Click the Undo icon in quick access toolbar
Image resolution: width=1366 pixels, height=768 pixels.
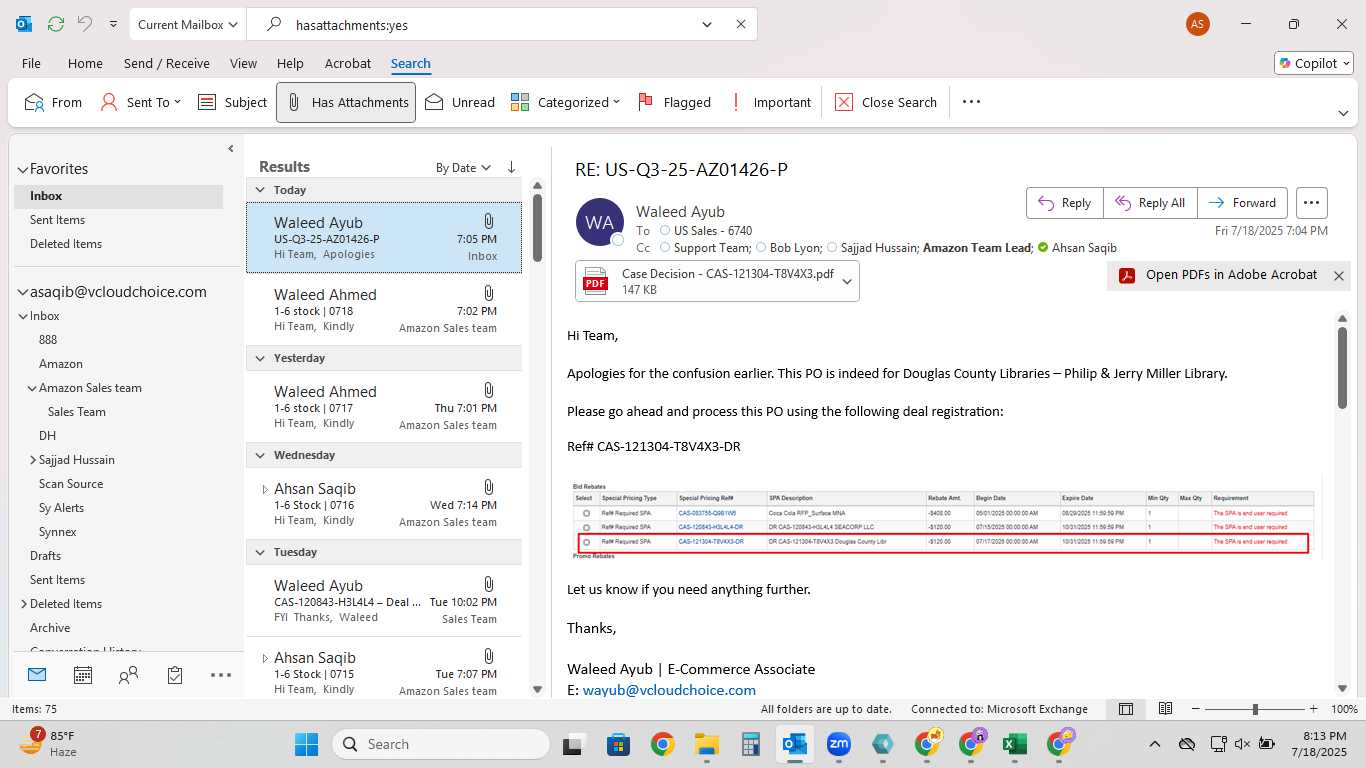[85, 24]
